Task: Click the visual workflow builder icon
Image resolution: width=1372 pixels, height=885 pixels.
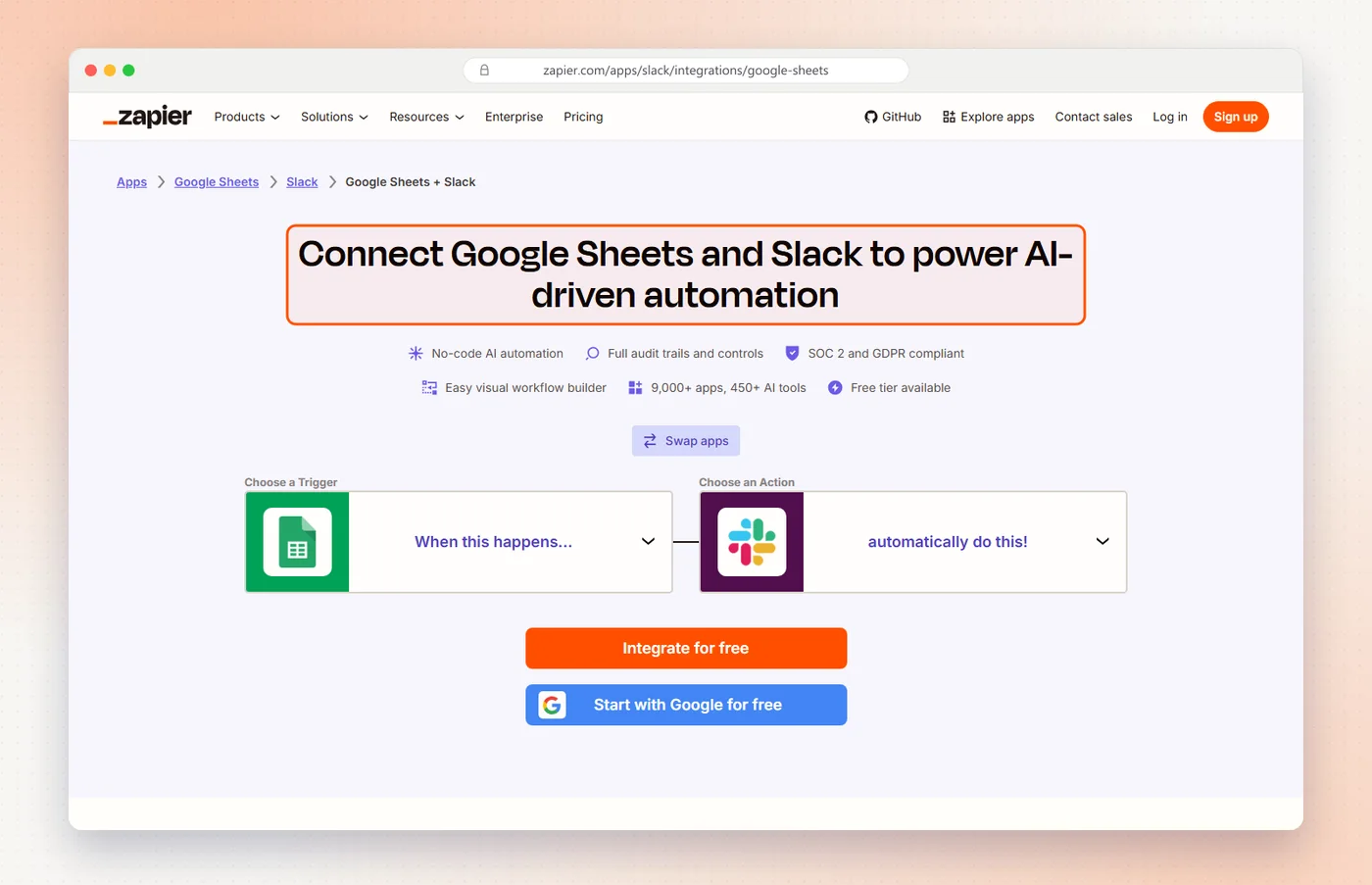Action: click(x=429, y=388)
